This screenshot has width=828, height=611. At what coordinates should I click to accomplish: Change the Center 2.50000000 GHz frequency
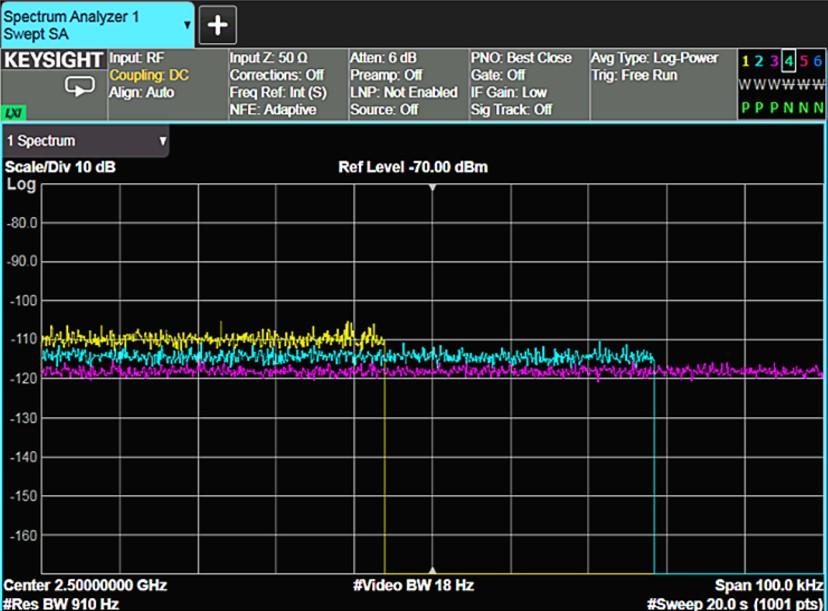click(86, 585)
